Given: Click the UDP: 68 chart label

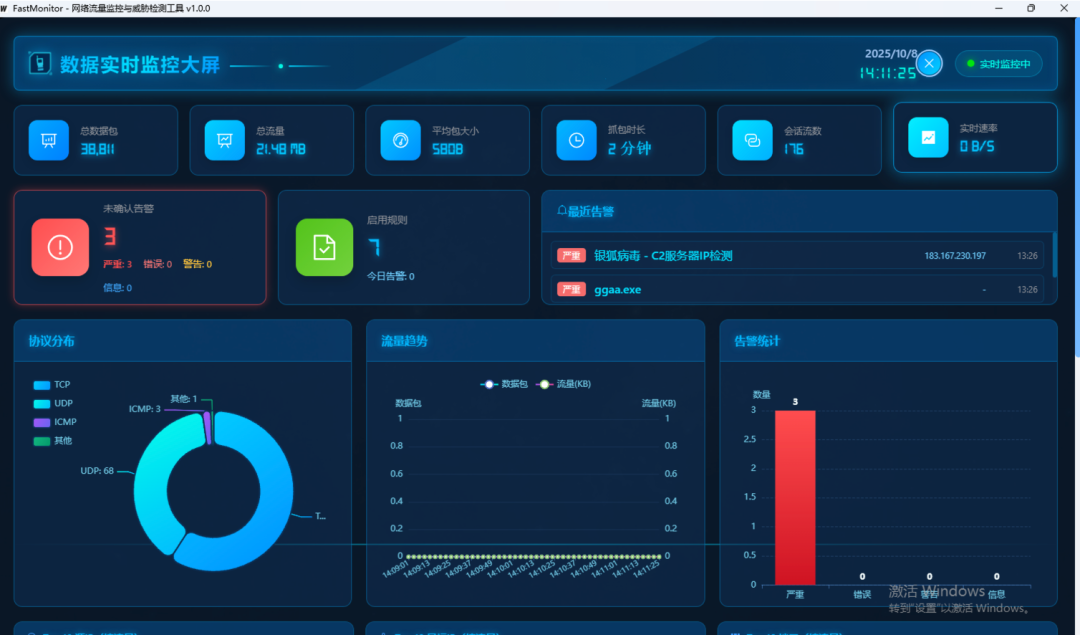Looking at the screenshot, I should [x=97, y=471].
